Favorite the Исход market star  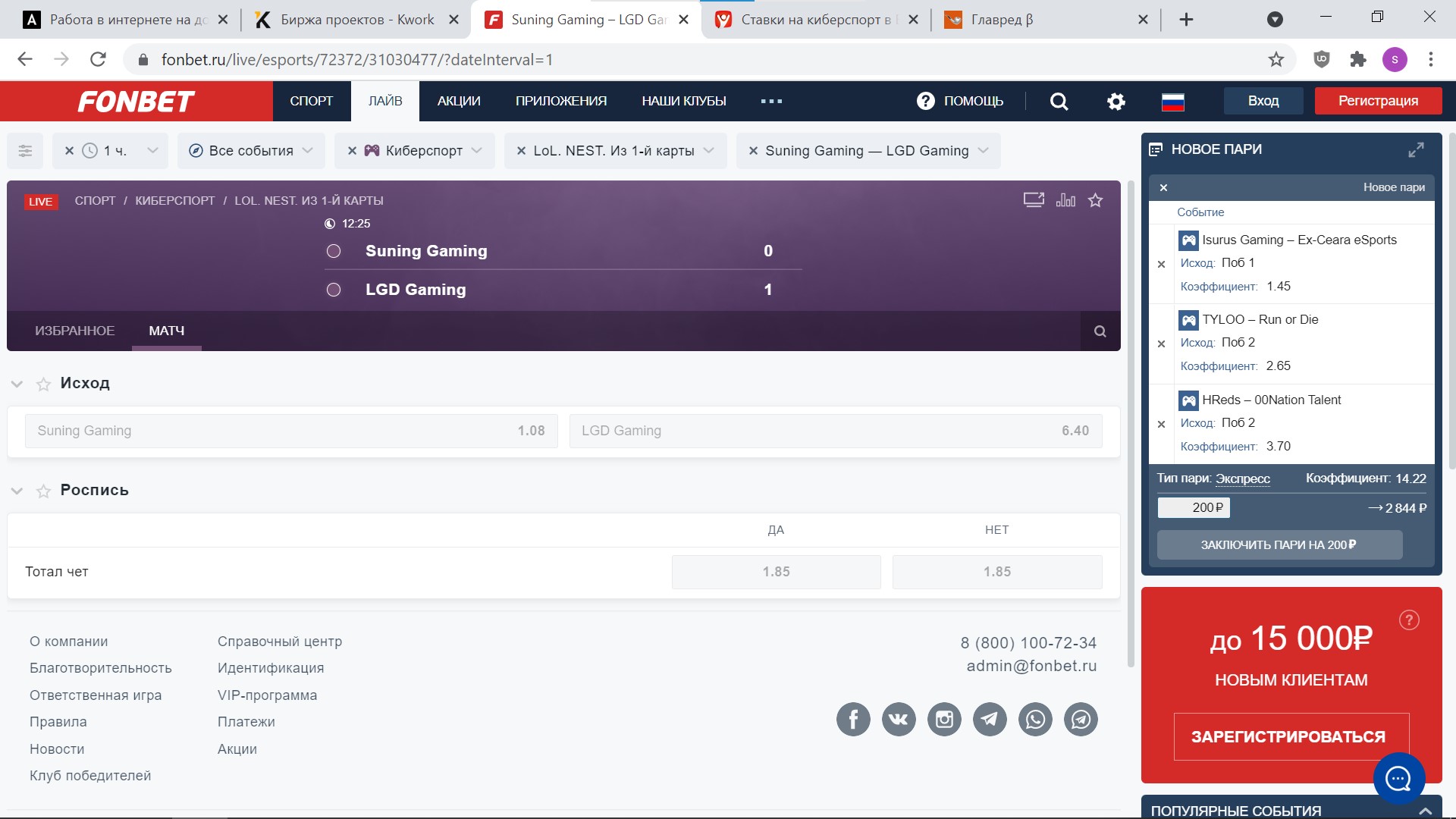44,384
